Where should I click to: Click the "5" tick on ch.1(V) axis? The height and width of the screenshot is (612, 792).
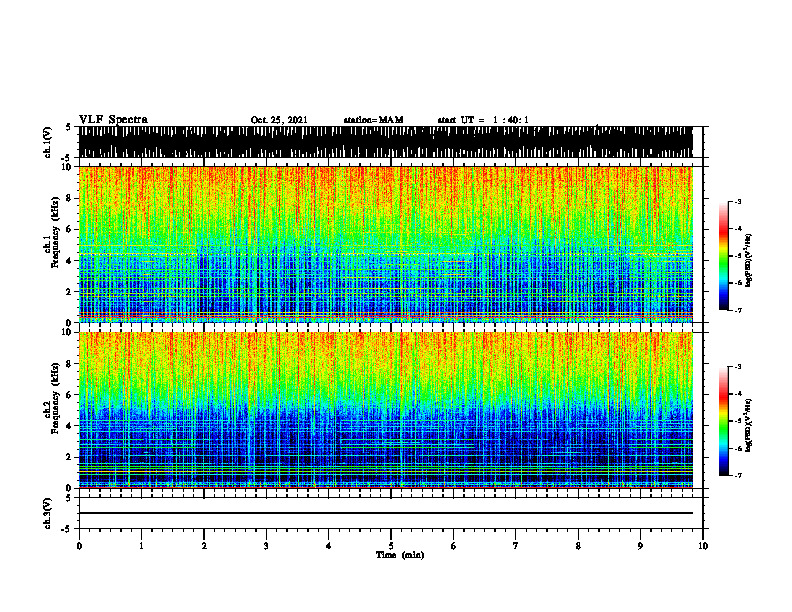tap(70, 127)
